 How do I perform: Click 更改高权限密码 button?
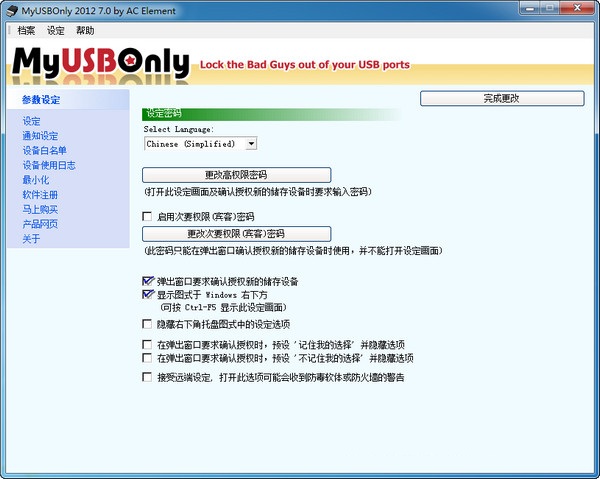click(236, 175)
